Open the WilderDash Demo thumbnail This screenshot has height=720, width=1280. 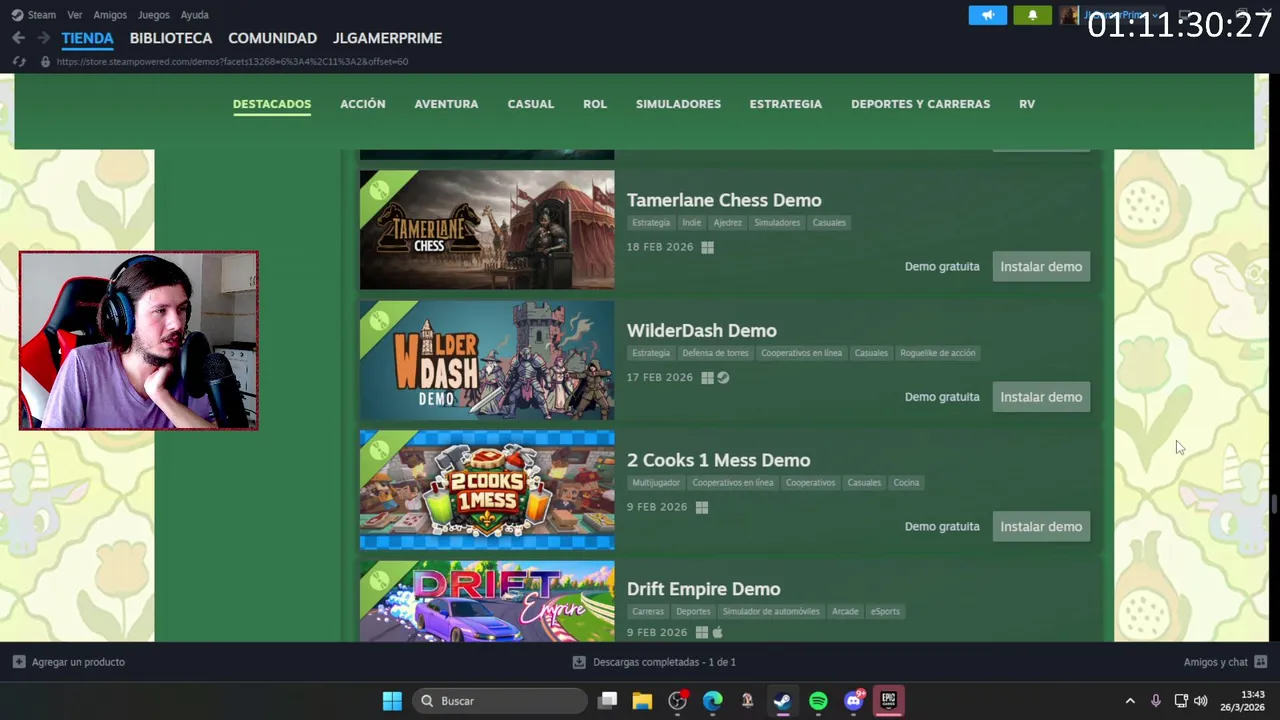pyautogui.click(x=487, y=360)
